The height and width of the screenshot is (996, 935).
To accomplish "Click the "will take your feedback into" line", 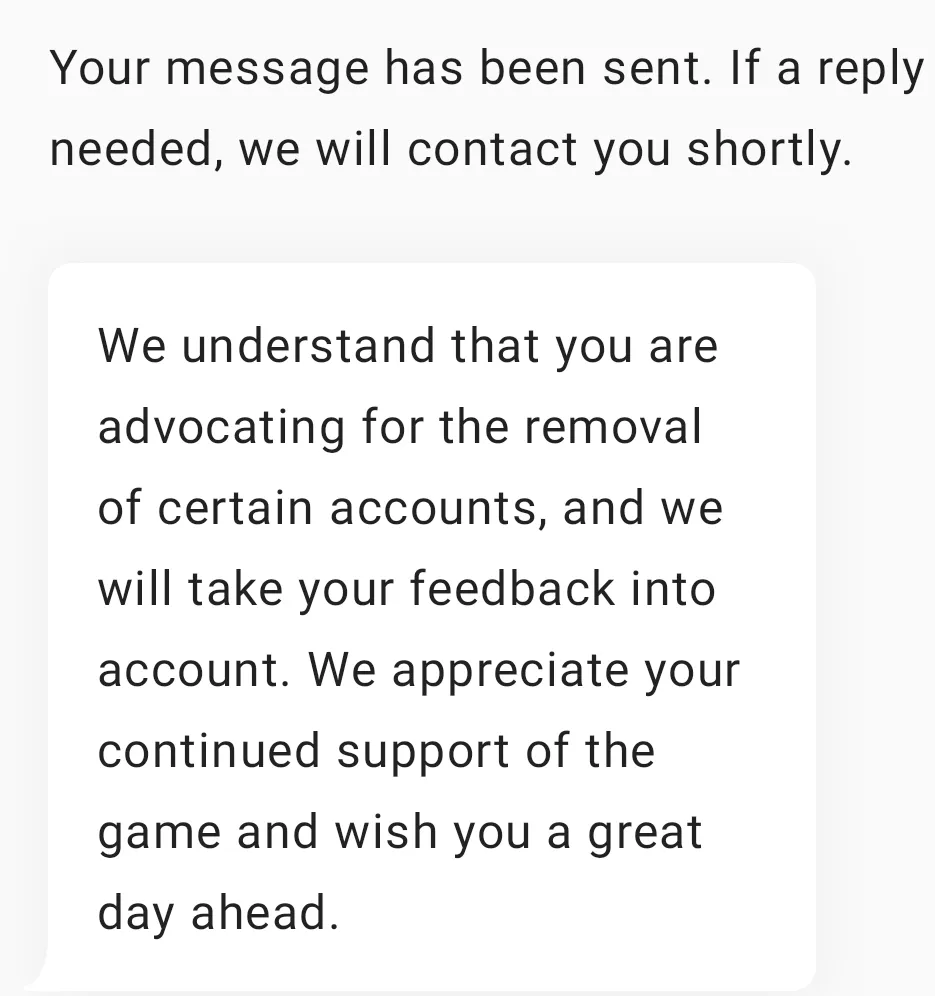I will tap(406, 589).
